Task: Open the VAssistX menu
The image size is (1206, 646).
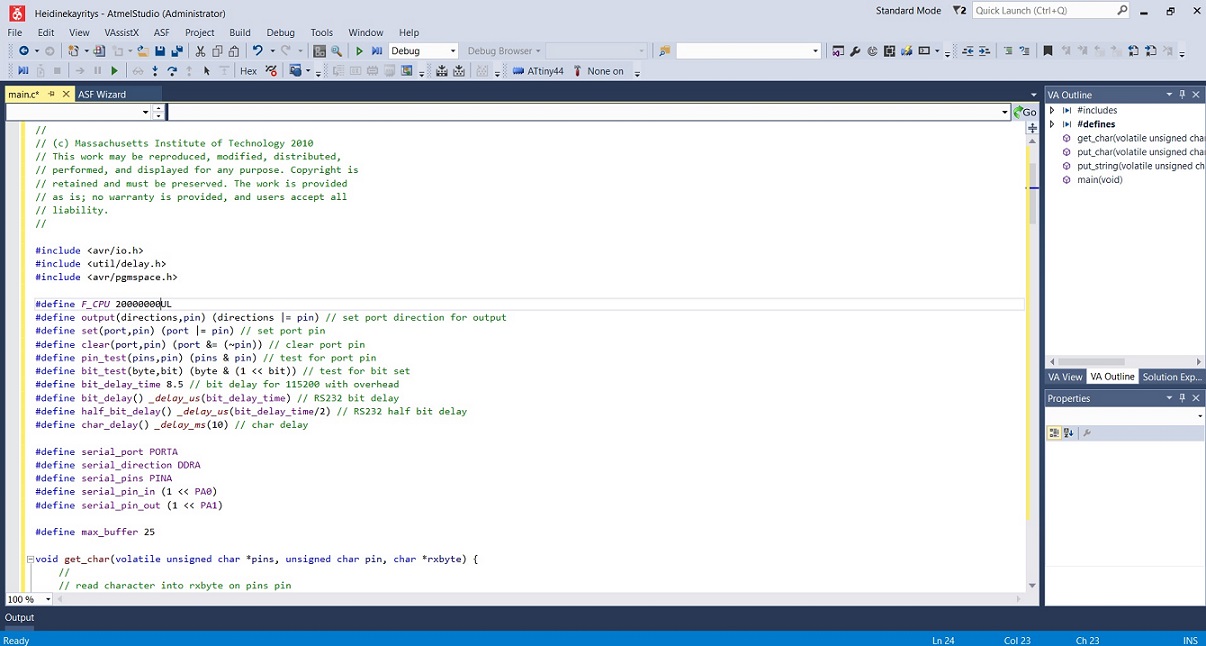Action: (x=122, y=33)
